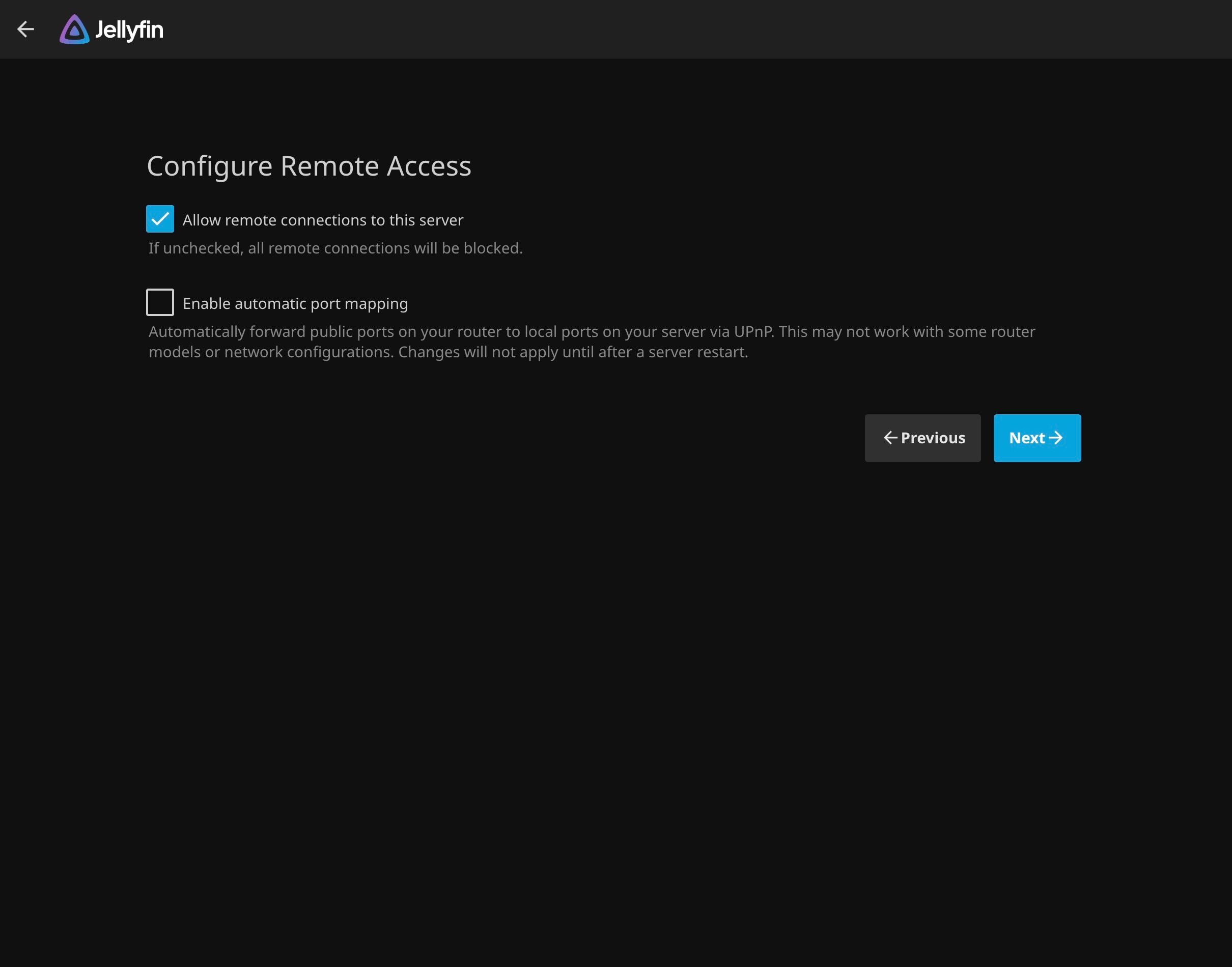
Task: Uncheck Allow remote connections checkbox
Action: [160, 219]
